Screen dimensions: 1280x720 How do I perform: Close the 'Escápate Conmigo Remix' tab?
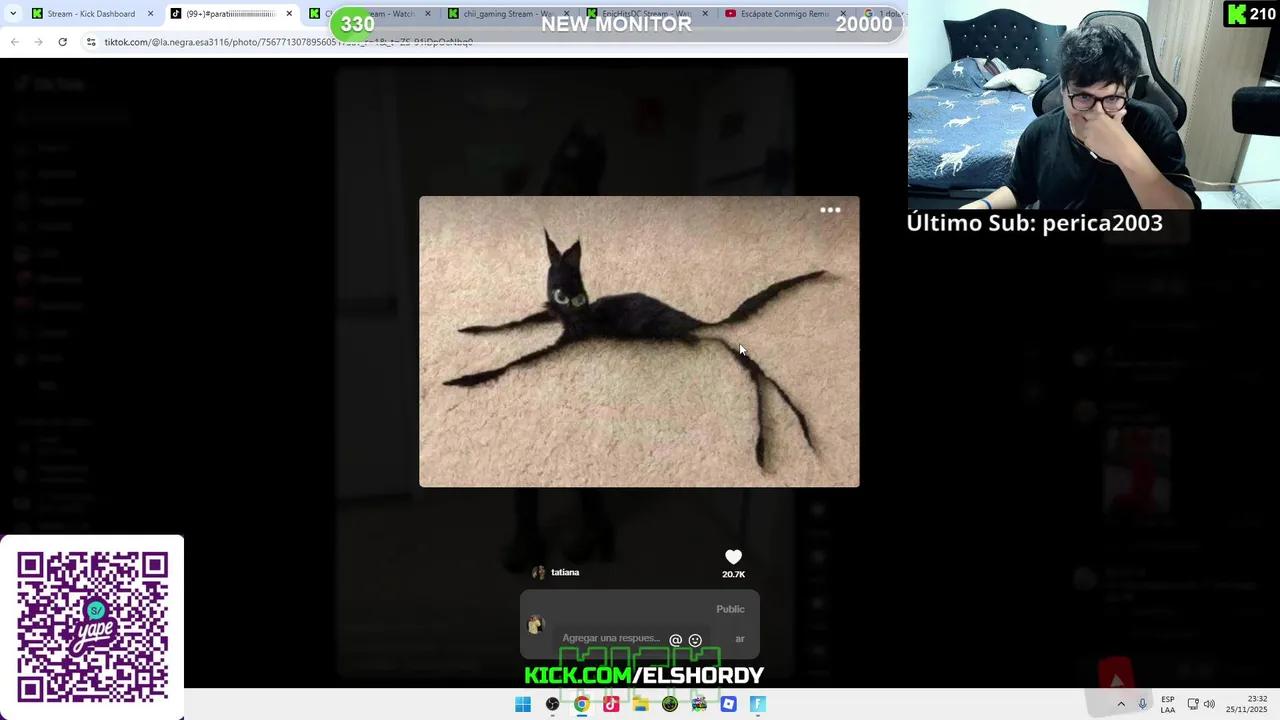pyautogui.click(x=843, y=14)
